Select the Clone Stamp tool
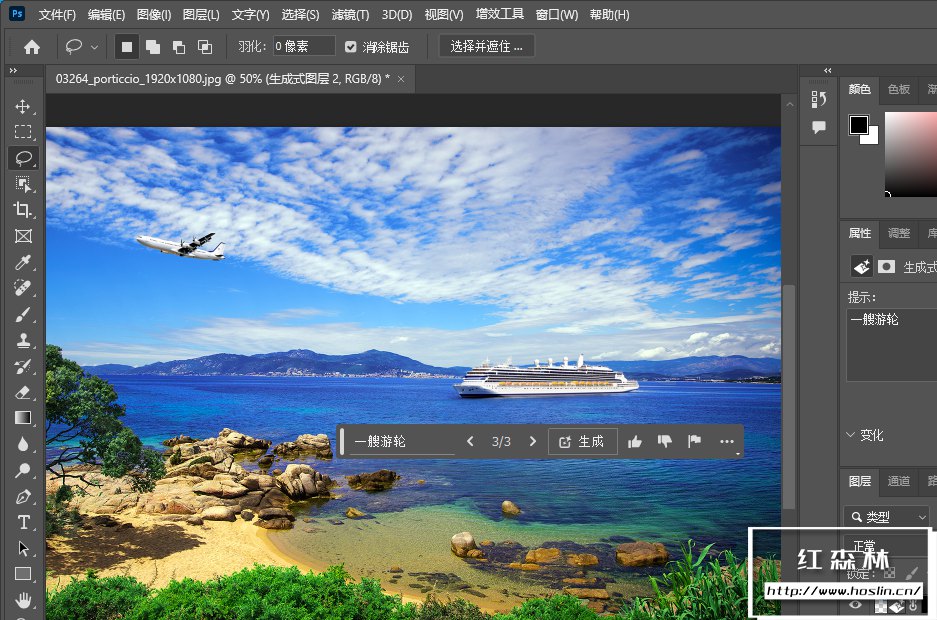 point(23,340)
